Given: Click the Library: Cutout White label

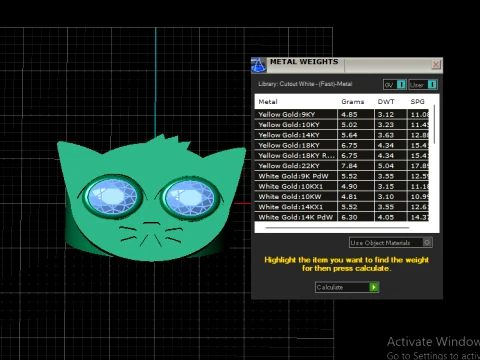Looking at the screenshot, I should 305,84.
